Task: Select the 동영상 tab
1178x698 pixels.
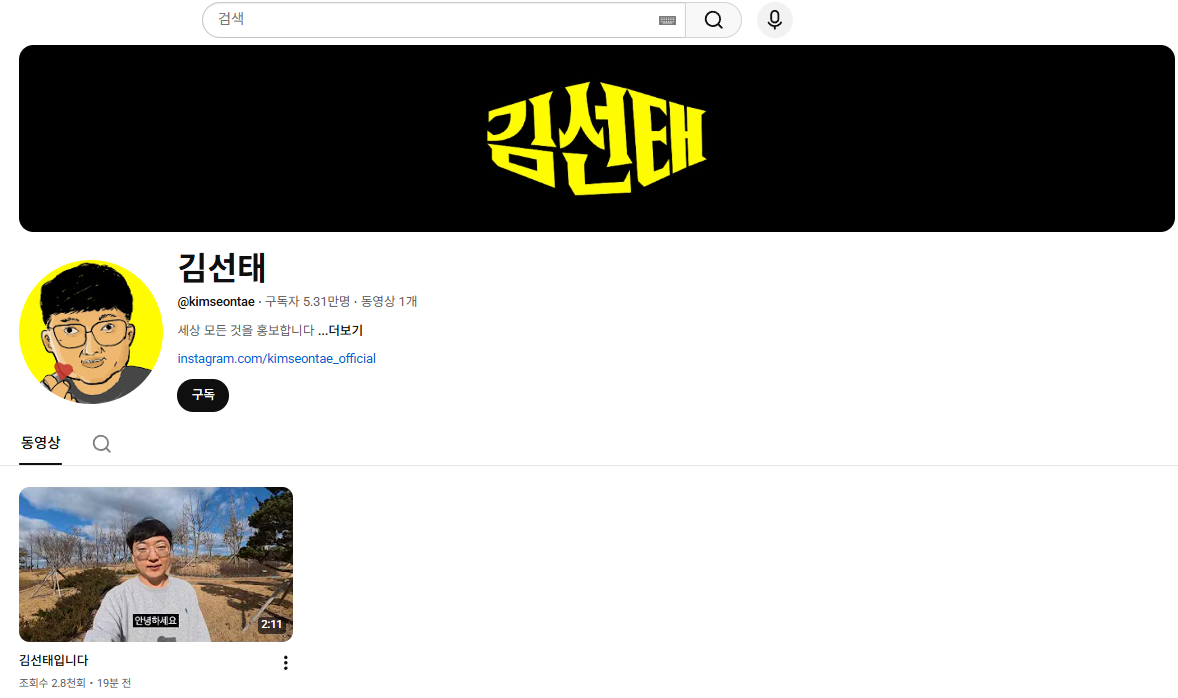Action: coord(41,443)
